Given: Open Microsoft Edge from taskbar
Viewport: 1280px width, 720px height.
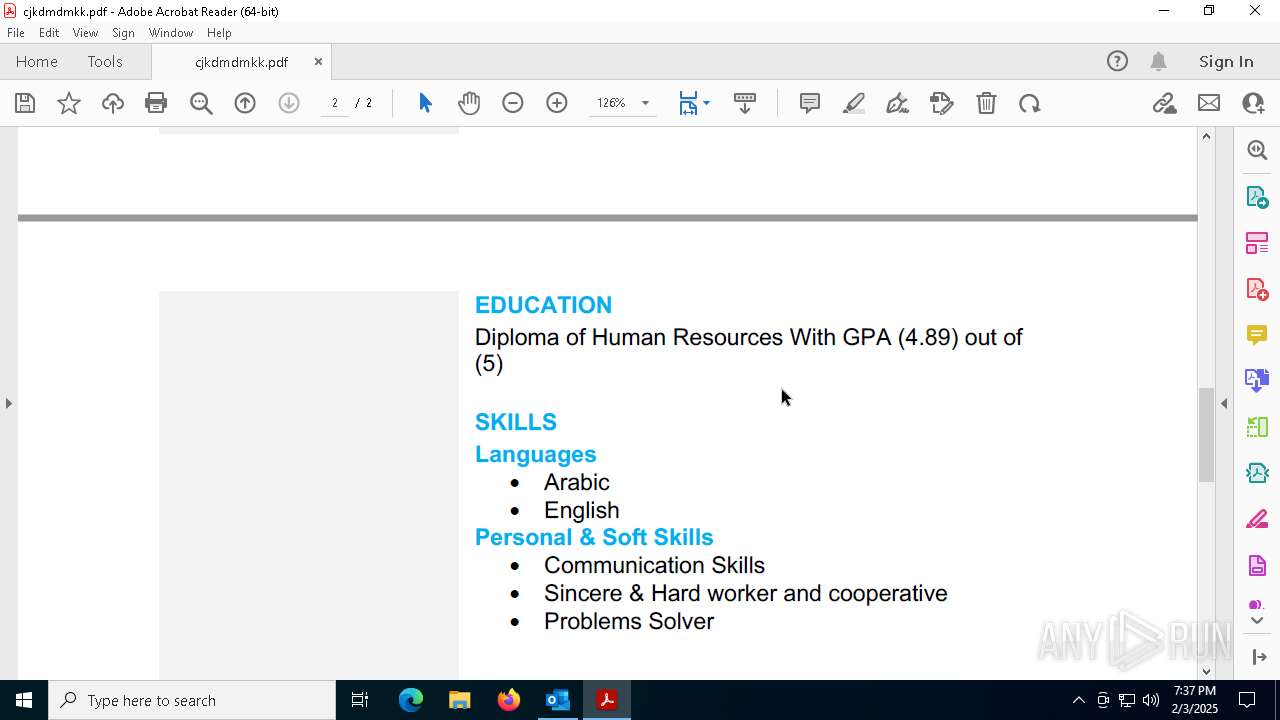Looking at the screenshot, I should pyautogui.click(x=411, y=700).
